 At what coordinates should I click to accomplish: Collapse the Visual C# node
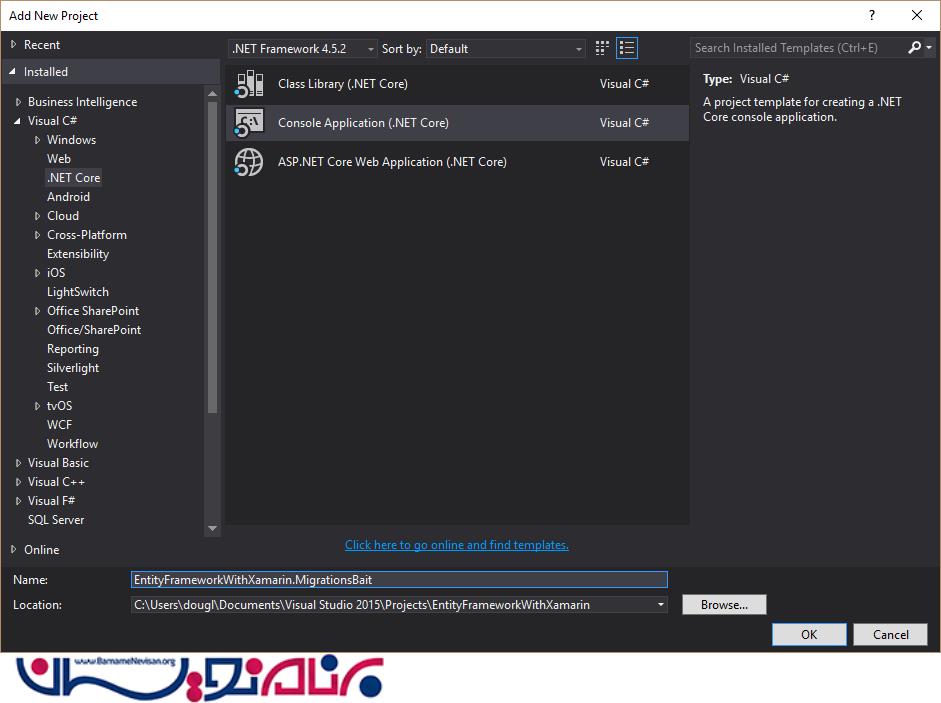click(x=17, y=121)
